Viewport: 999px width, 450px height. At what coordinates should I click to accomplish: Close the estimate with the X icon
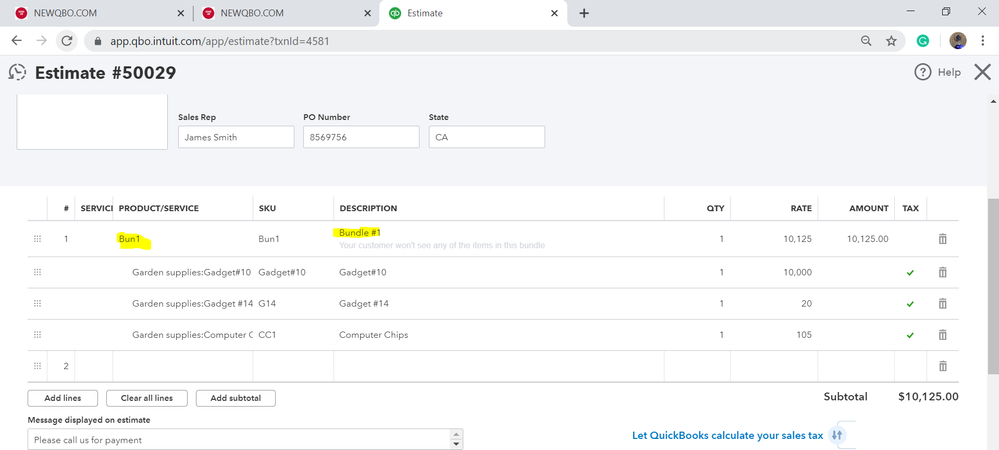[982, 72]
